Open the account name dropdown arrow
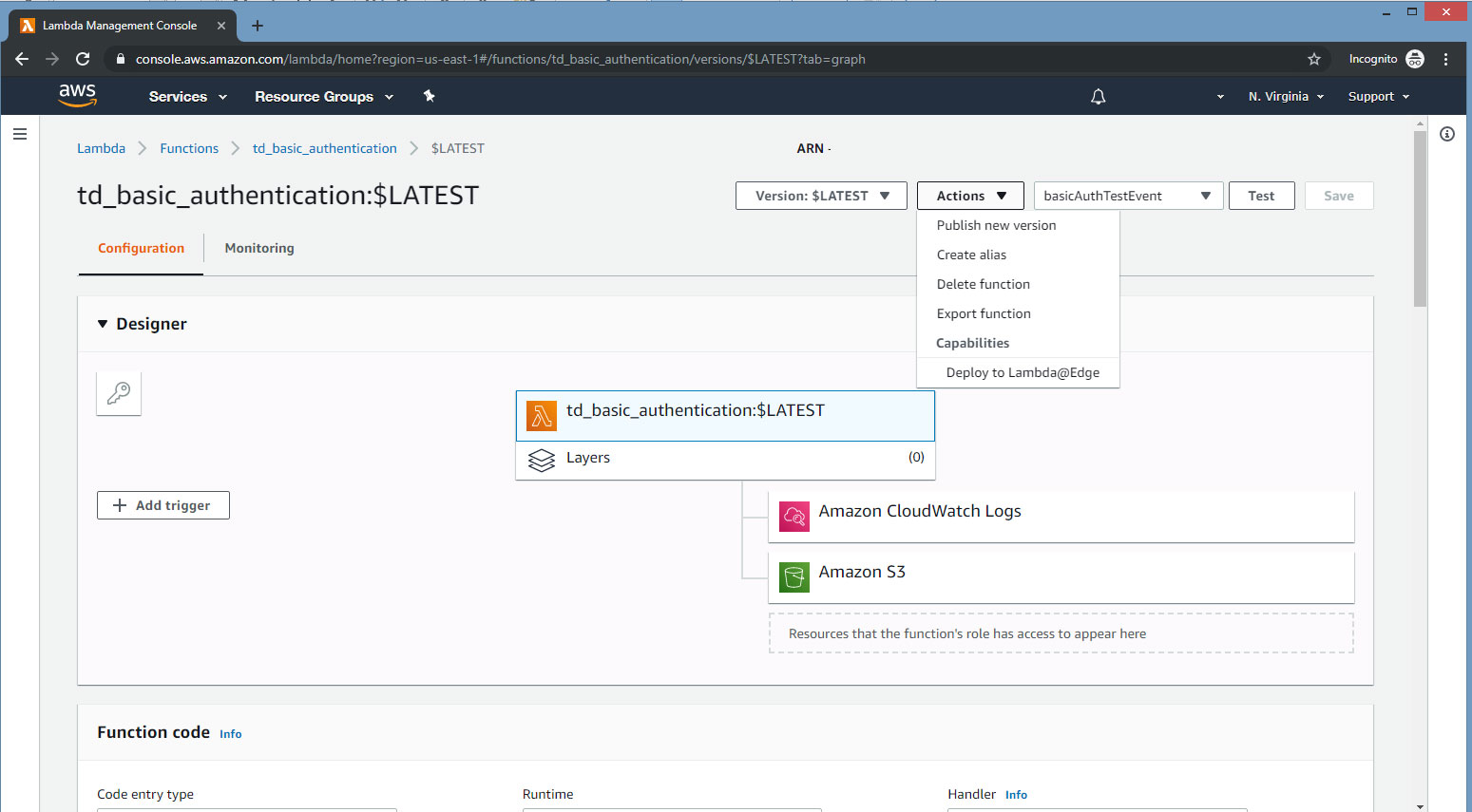 [x=1220, y=97]
